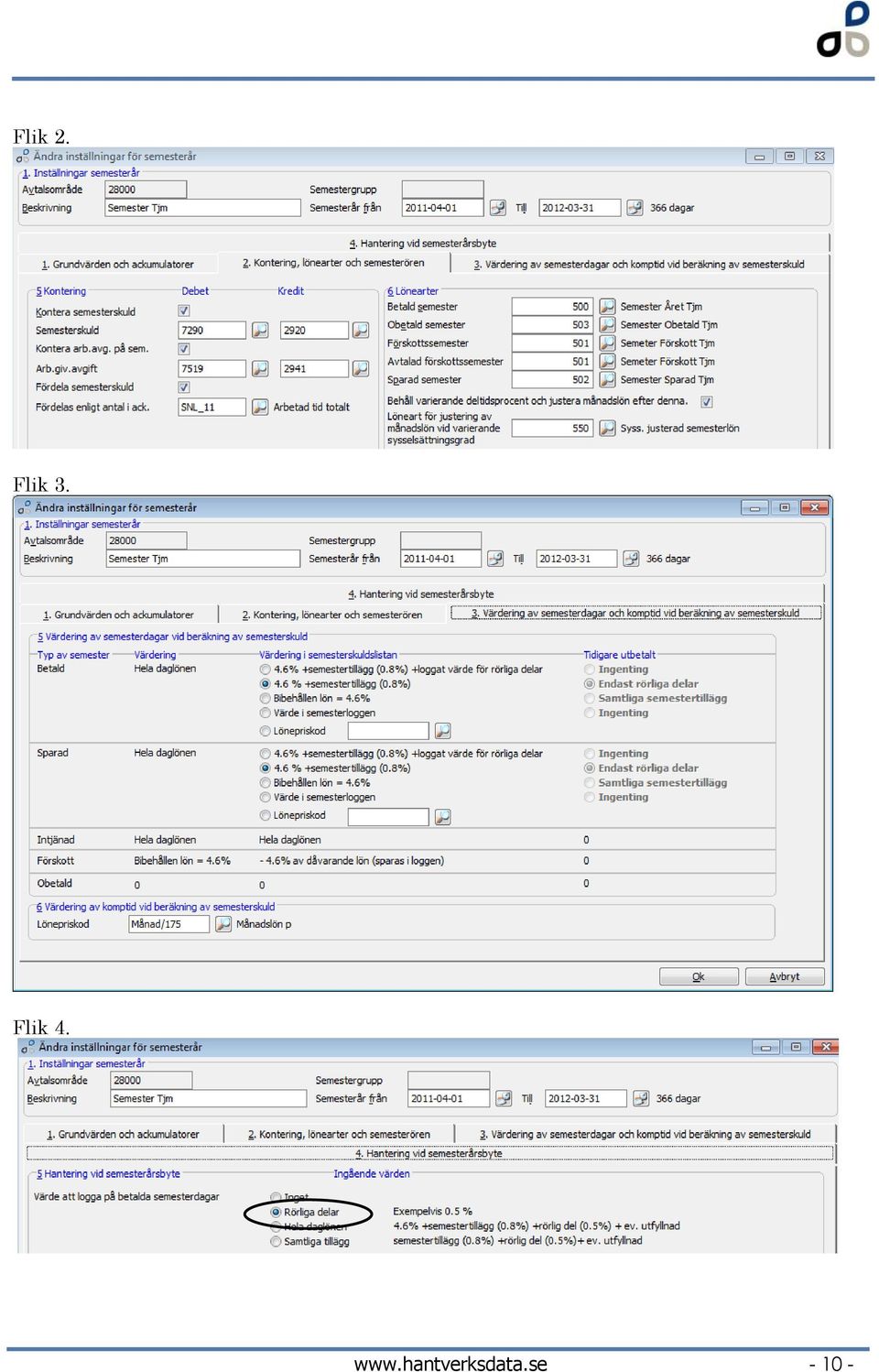Open Grundvärden och ackumulatorer tab in Flik 2 window

coord(117,264)
